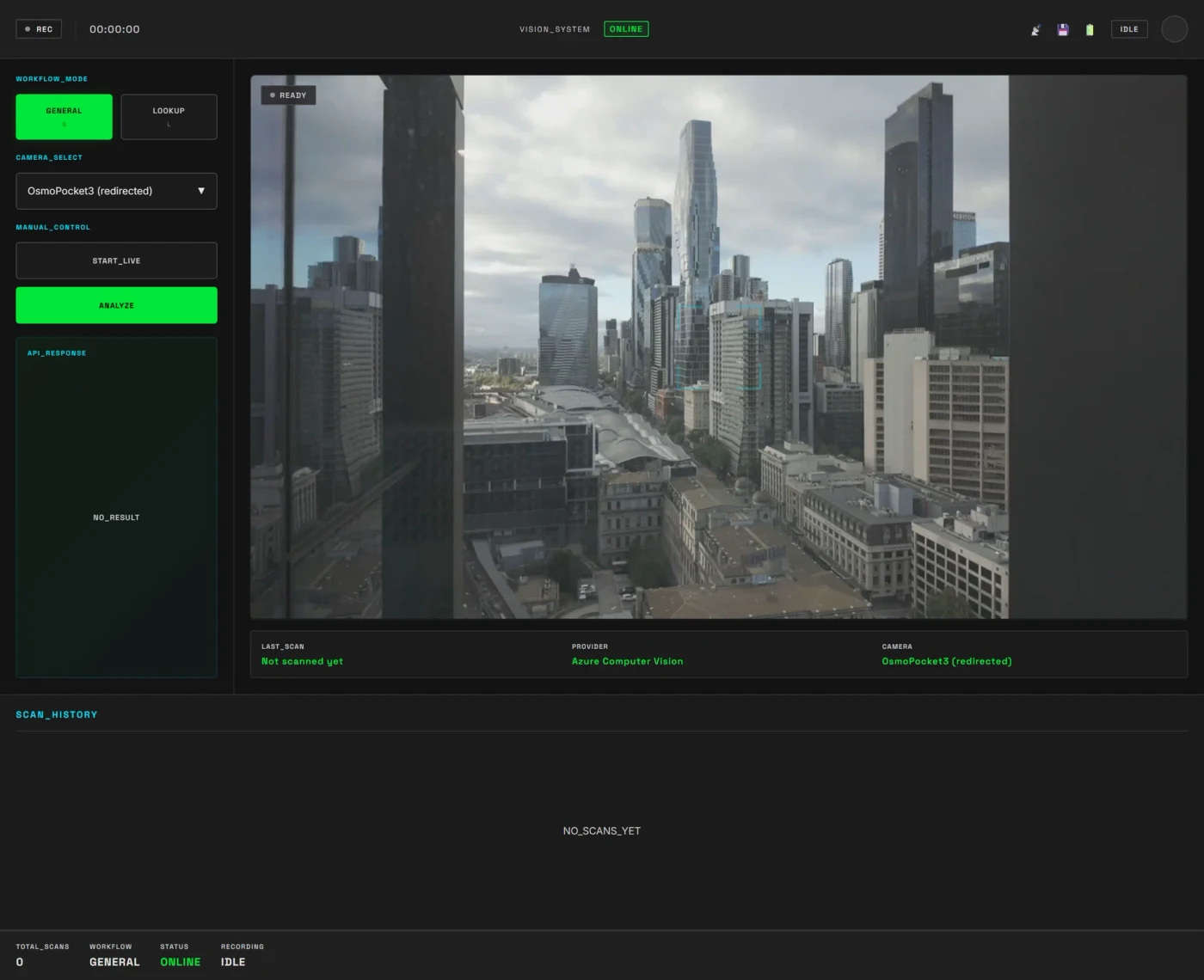Click the satellite antenna icon in the header
The height and width of the screenshot is (980, 1204).
(1035, 28)
